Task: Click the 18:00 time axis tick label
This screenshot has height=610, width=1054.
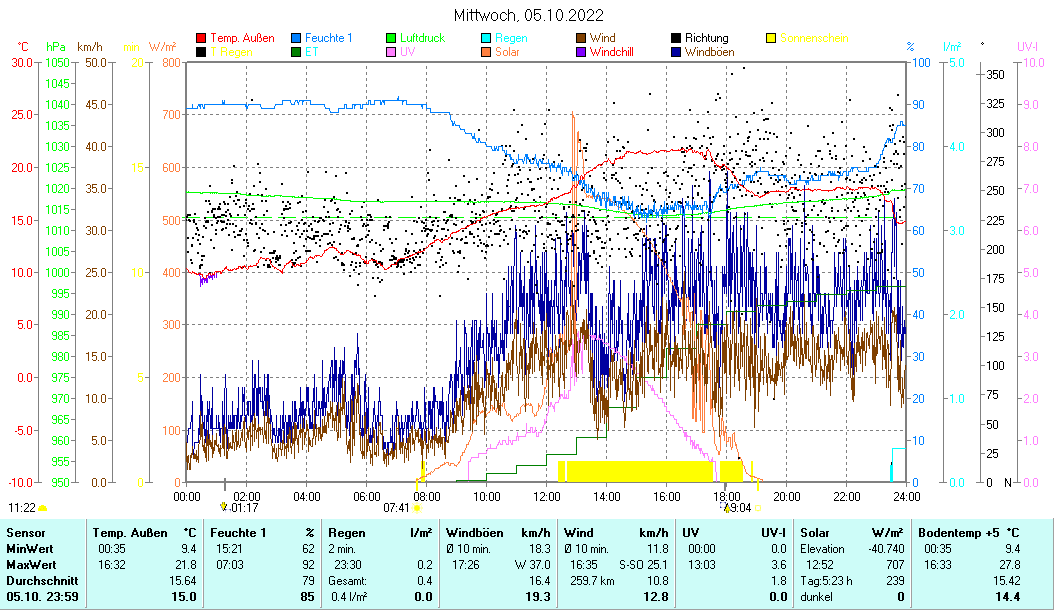Action: click(x=727, y=497)
